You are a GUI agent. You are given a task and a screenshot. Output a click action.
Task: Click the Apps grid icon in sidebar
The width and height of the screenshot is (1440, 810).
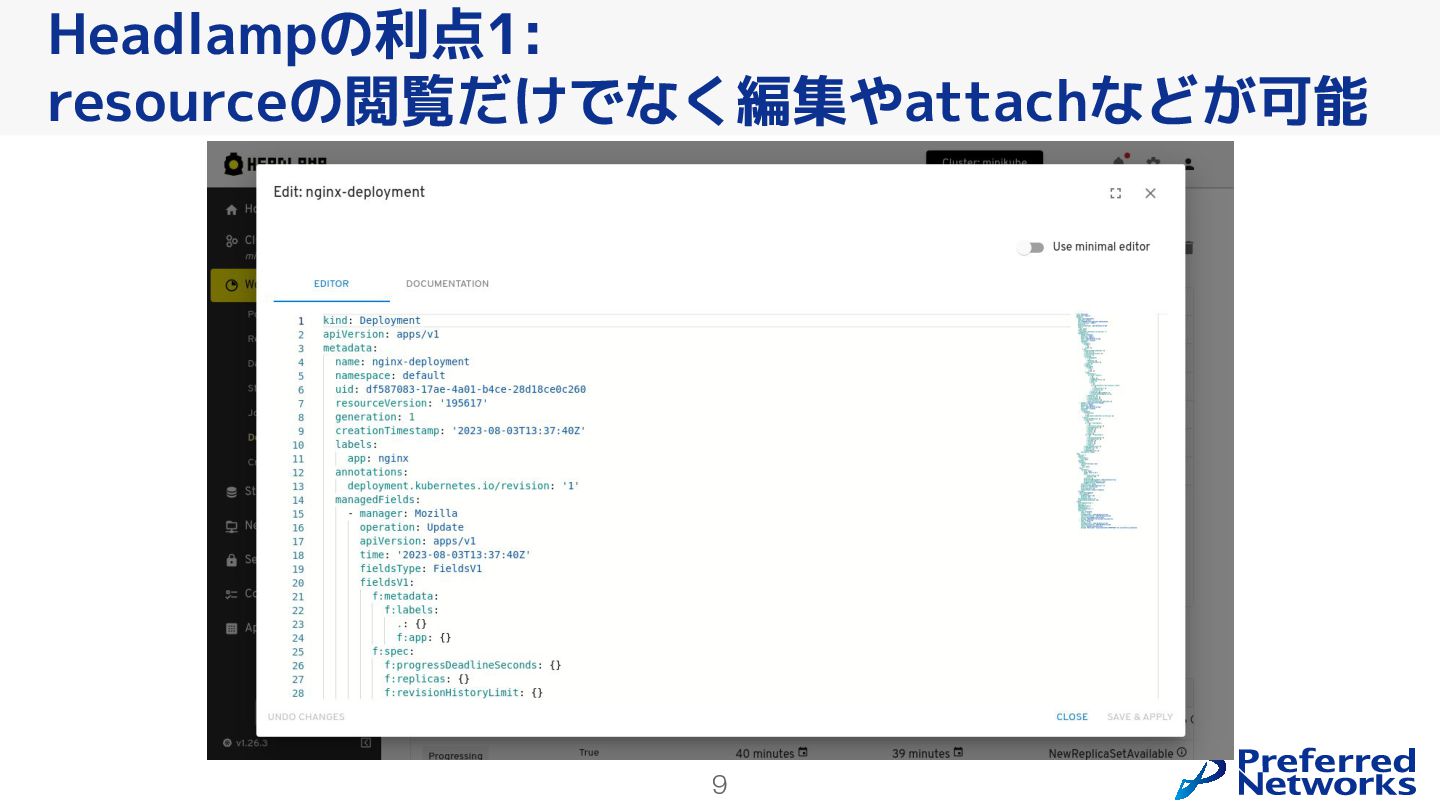(232, 628)
